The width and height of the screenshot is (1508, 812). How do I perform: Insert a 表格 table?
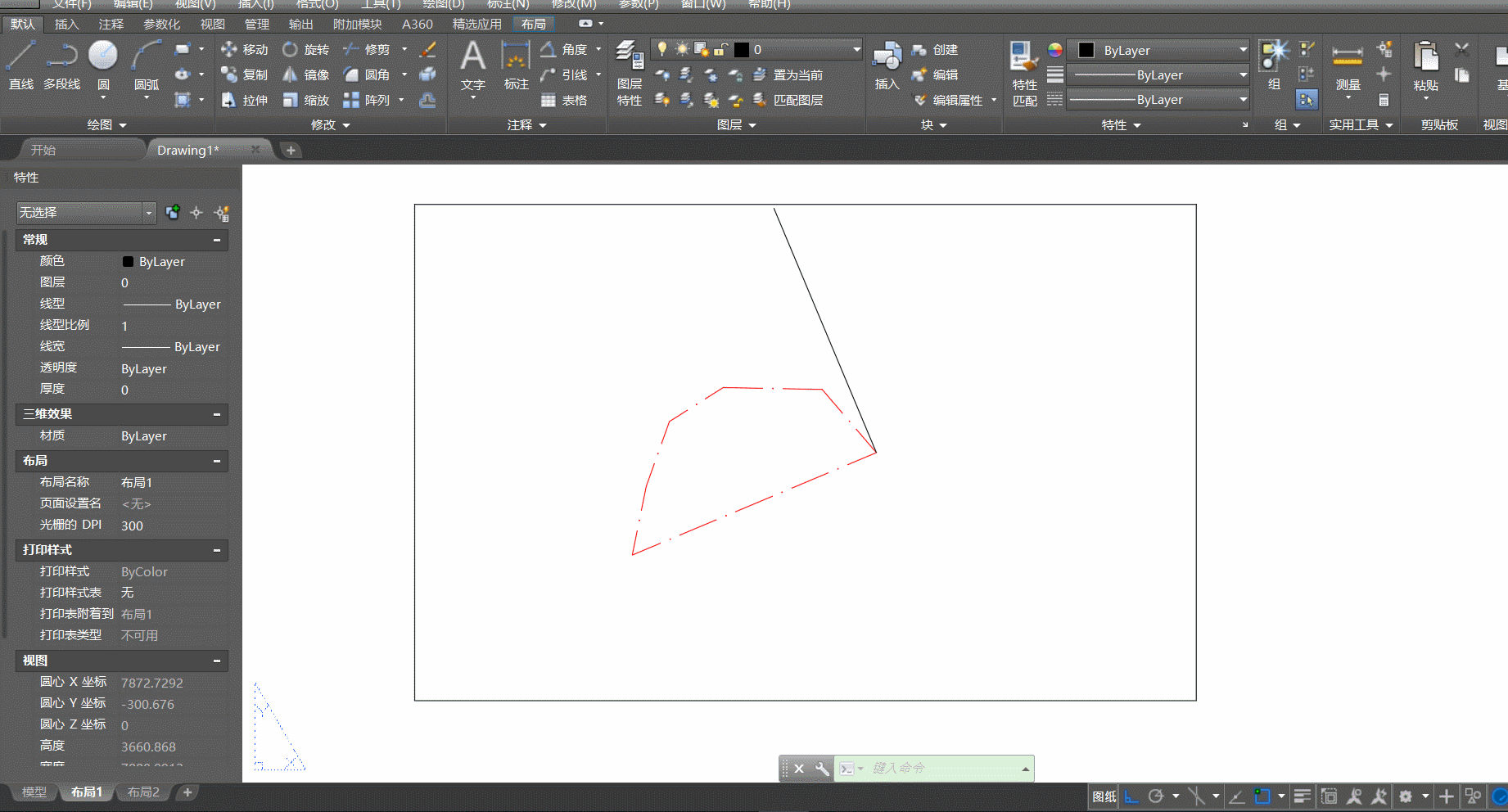pos(564,101)
